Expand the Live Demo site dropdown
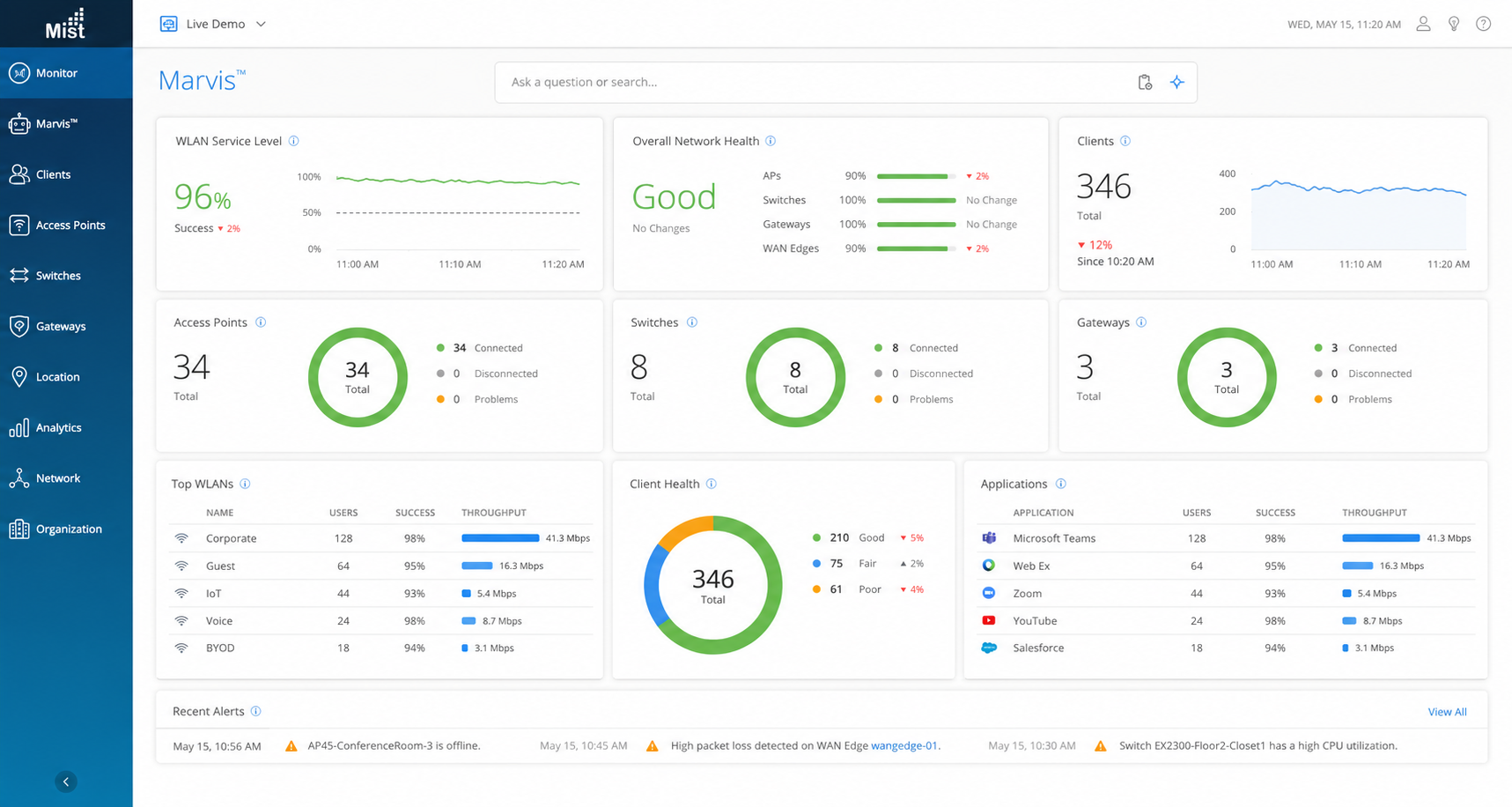Screen dimensions: 1512x807 coord(213,24)
